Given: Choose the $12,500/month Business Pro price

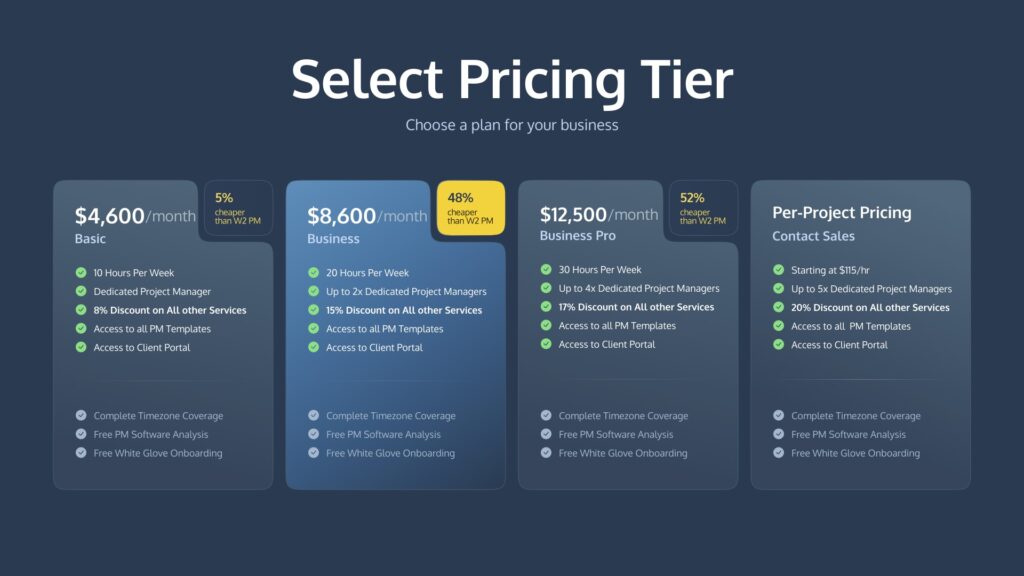Looking at the screenshot, I should [598, 214].
